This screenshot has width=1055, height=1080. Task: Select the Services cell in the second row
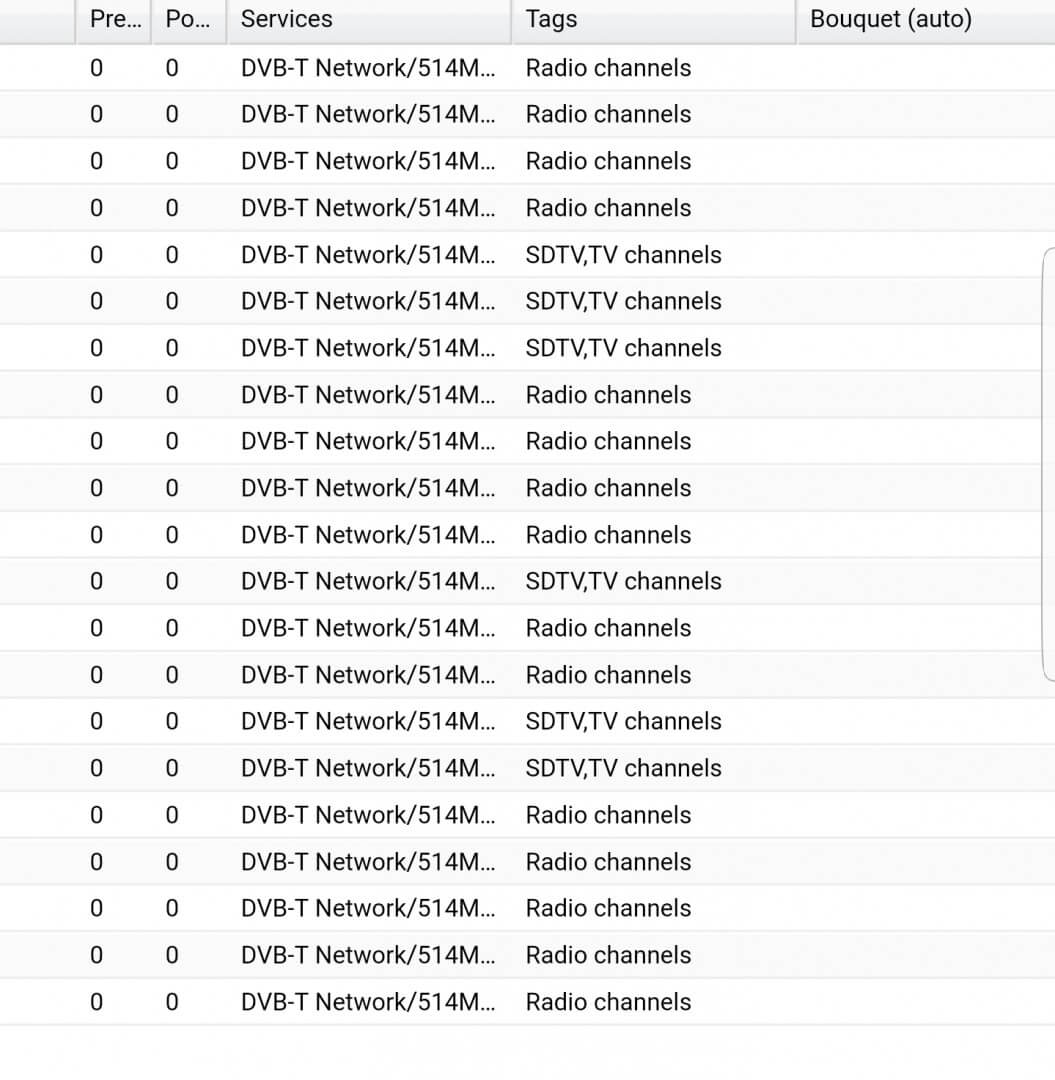pos(367,114)
